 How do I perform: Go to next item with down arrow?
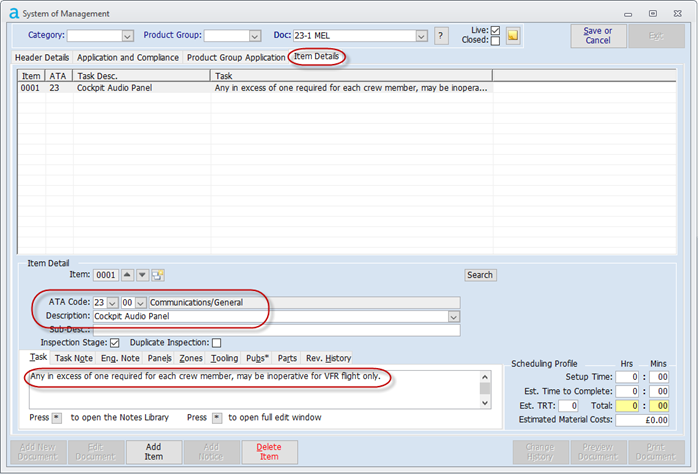(x=142, y=275)
